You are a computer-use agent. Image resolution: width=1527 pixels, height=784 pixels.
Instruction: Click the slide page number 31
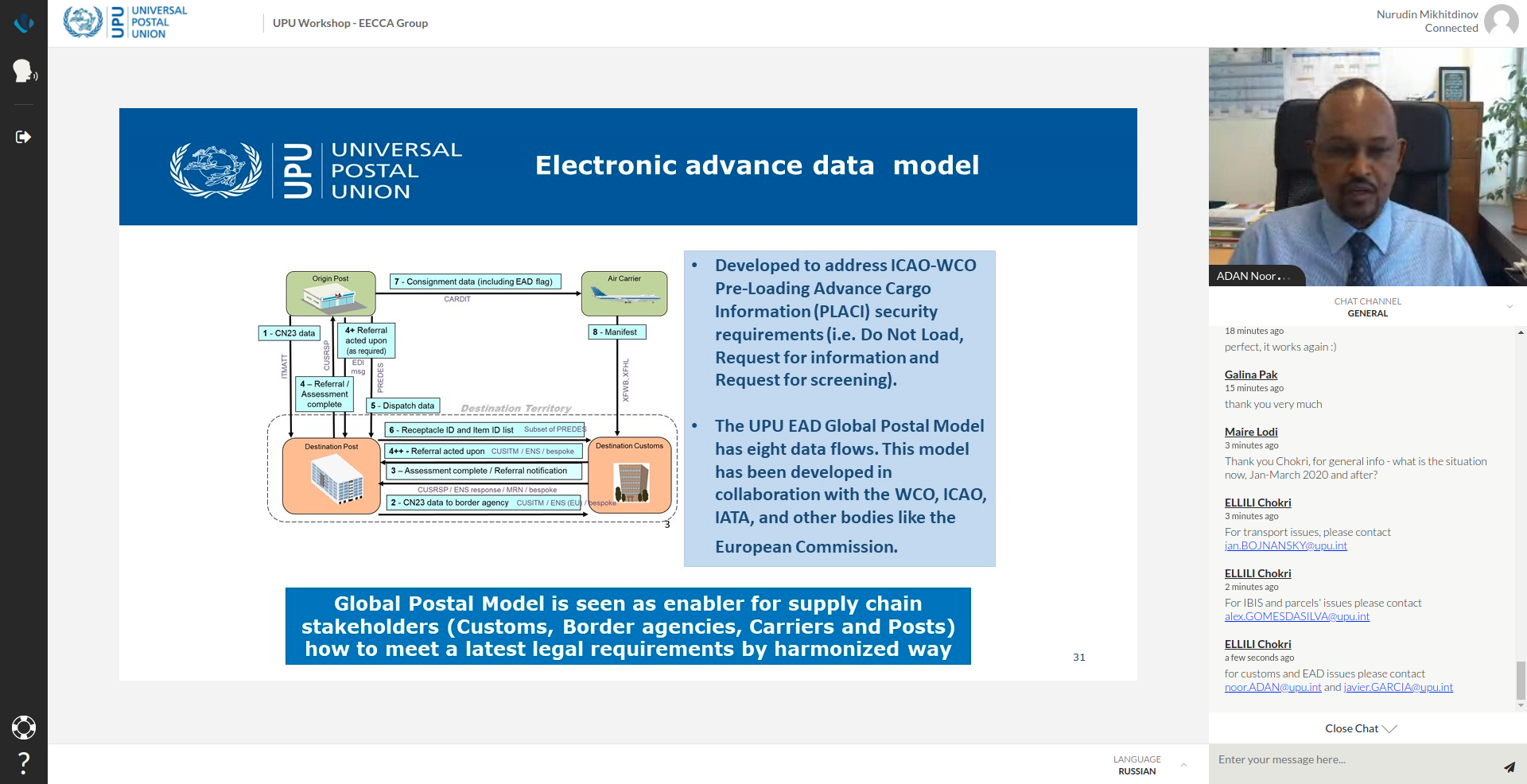click(1078, 657)
